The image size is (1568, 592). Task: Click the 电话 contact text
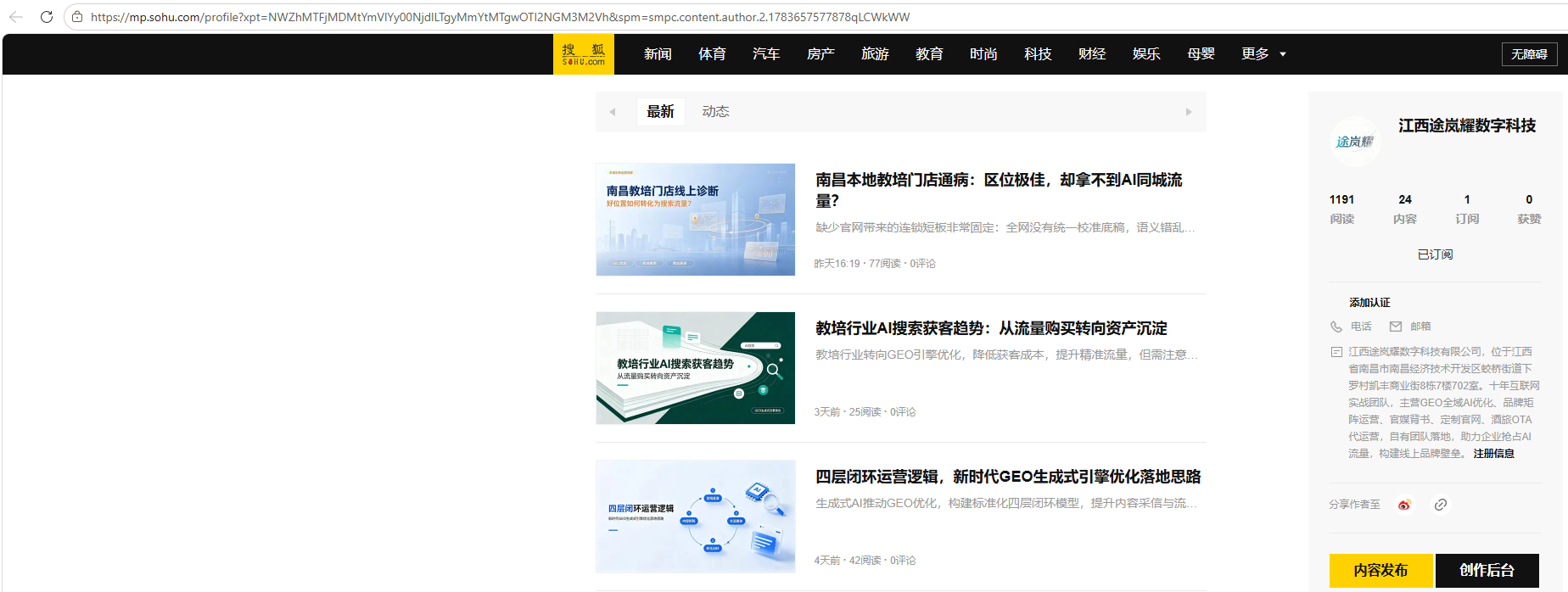(1361, 327)
